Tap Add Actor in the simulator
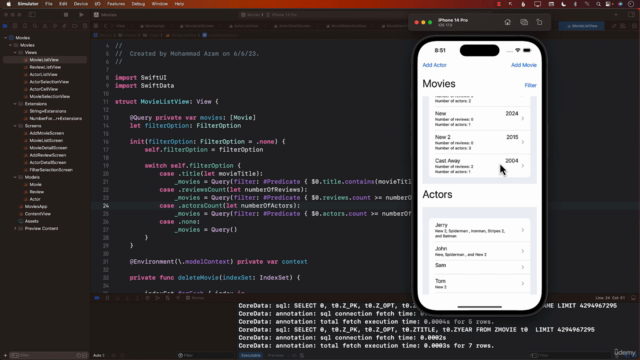This screenshot has height=360, width=640. [x=434, y=65]
